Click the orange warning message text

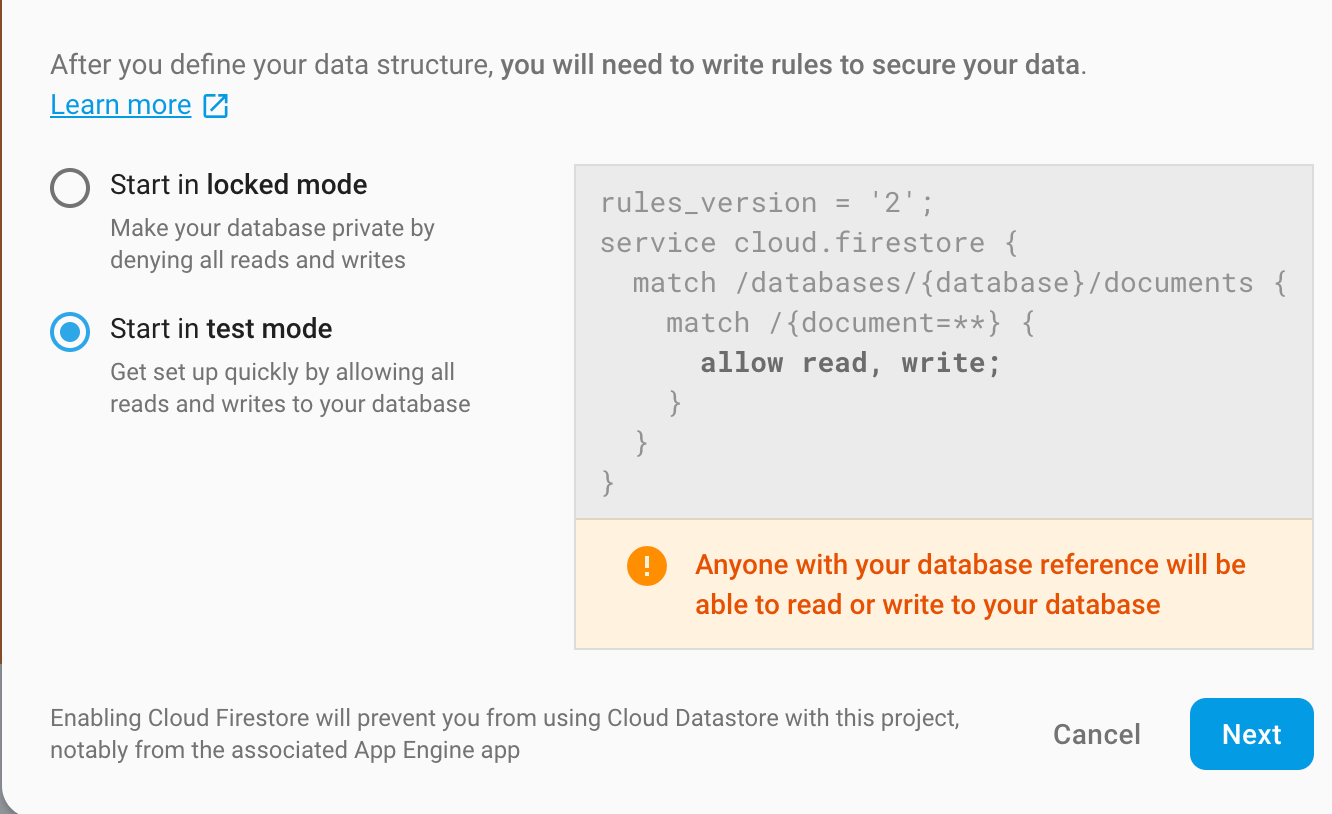coord(968,584)
